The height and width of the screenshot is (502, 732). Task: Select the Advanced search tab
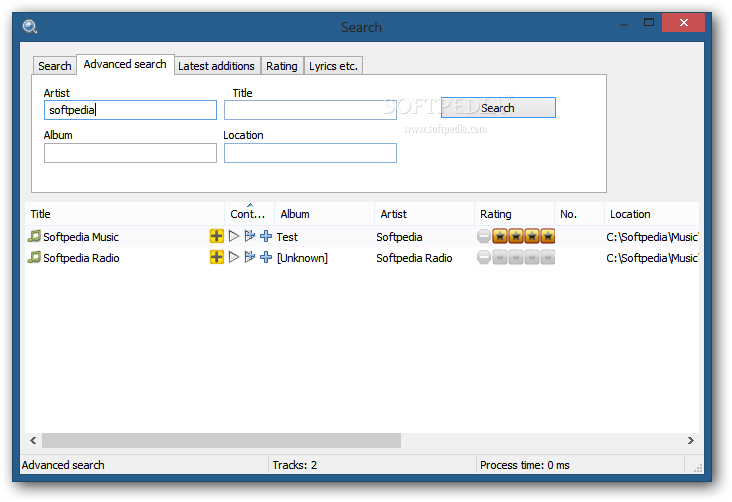pyautogui.click(x=125, y=64)
